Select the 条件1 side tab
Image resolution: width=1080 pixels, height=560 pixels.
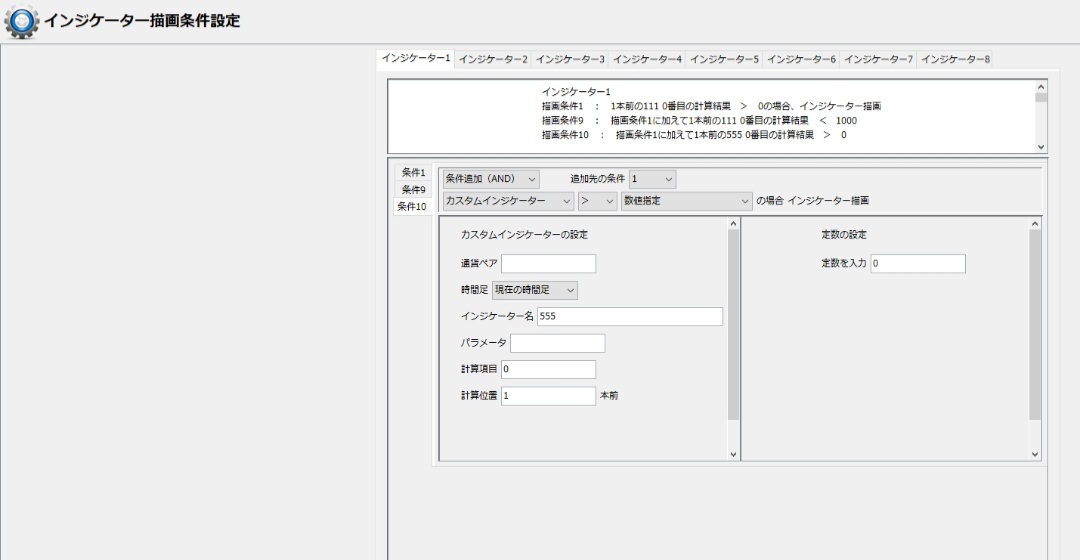pyautogui.click(x=414, y=173)
